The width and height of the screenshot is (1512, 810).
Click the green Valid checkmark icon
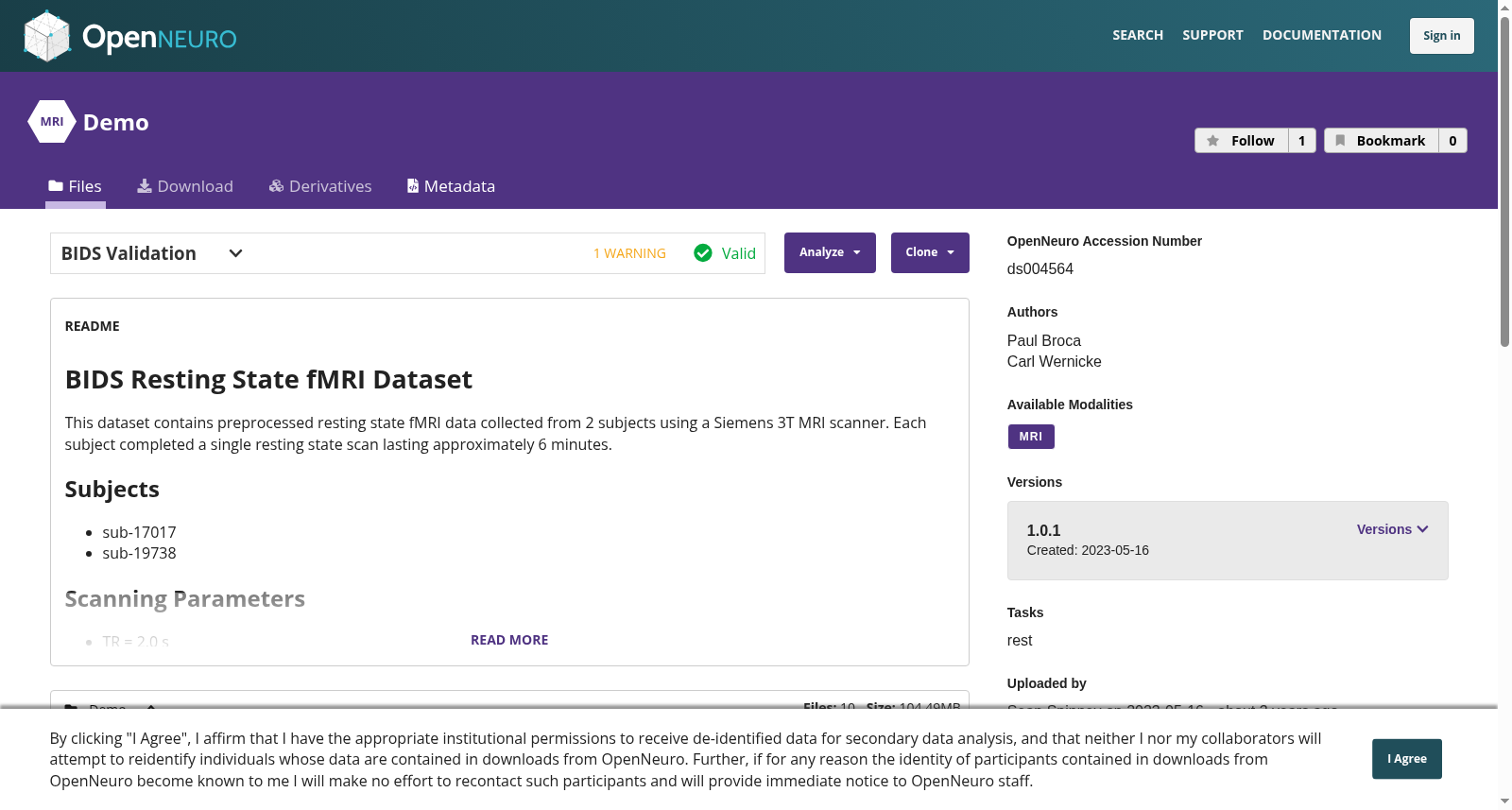(x=703, y=252)
